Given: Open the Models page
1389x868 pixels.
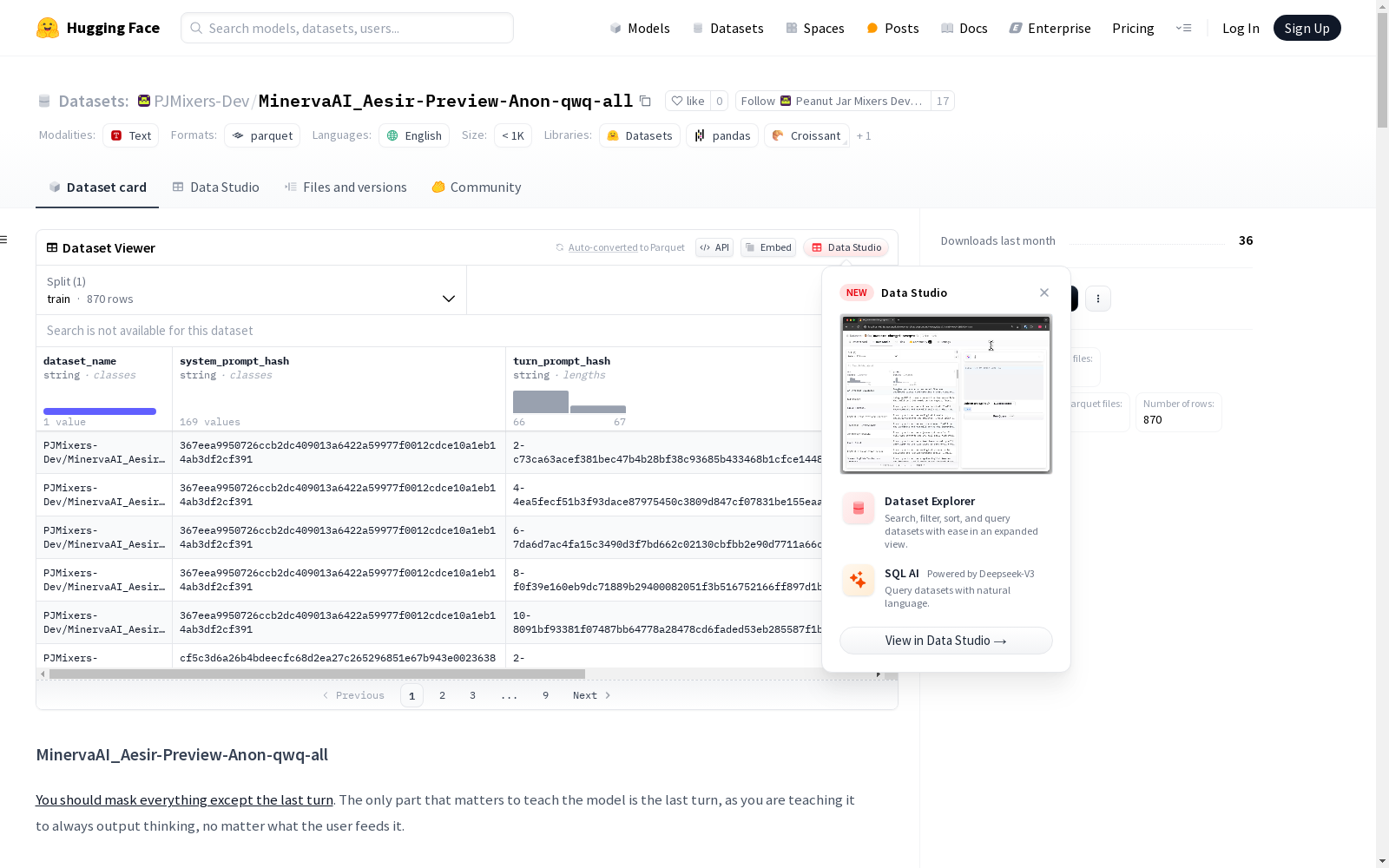Looking at the screenshot, I should (x=640, y=28).
